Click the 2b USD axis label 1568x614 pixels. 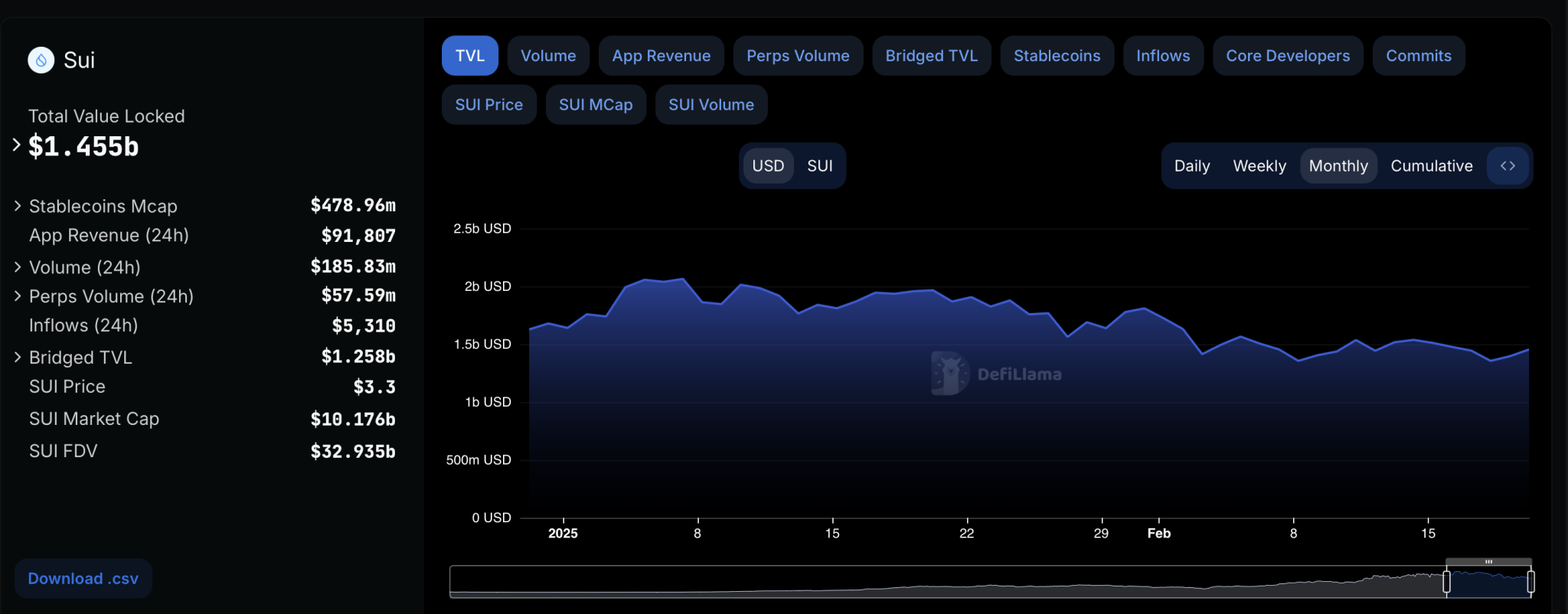(x=488, y=286)
